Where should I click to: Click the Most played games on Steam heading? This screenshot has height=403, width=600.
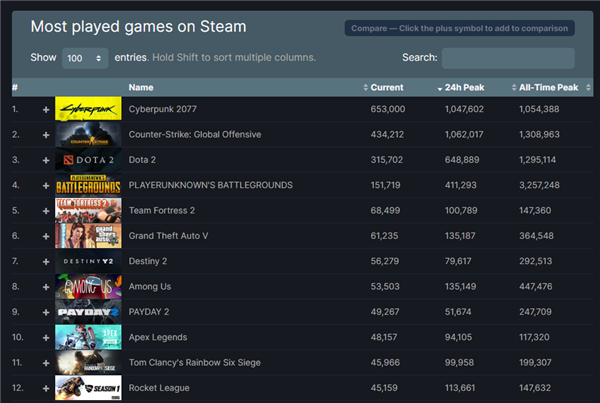139,27
